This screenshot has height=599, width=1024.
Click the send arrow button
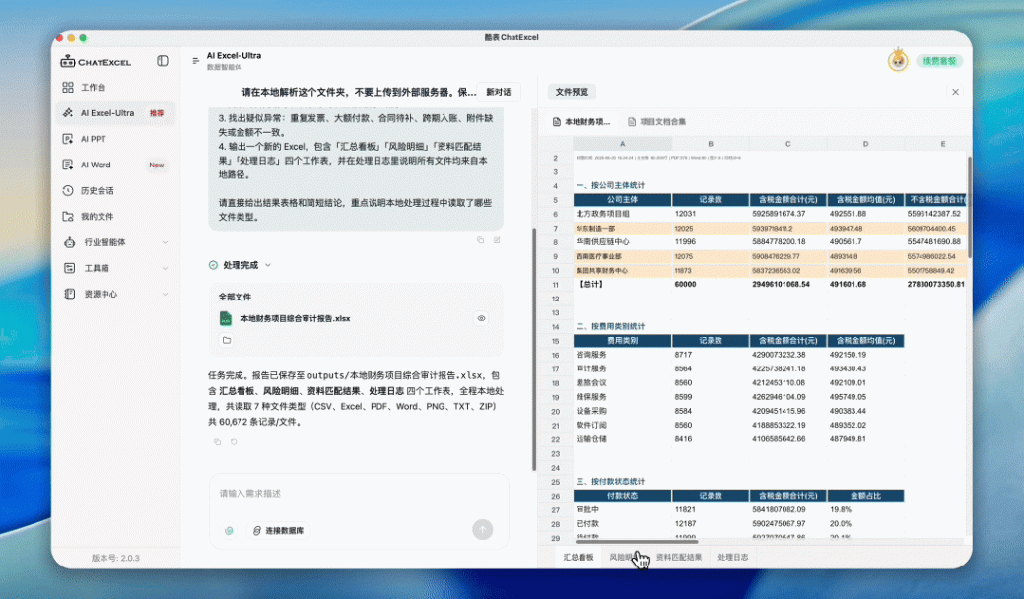click(x=483, y=530)
